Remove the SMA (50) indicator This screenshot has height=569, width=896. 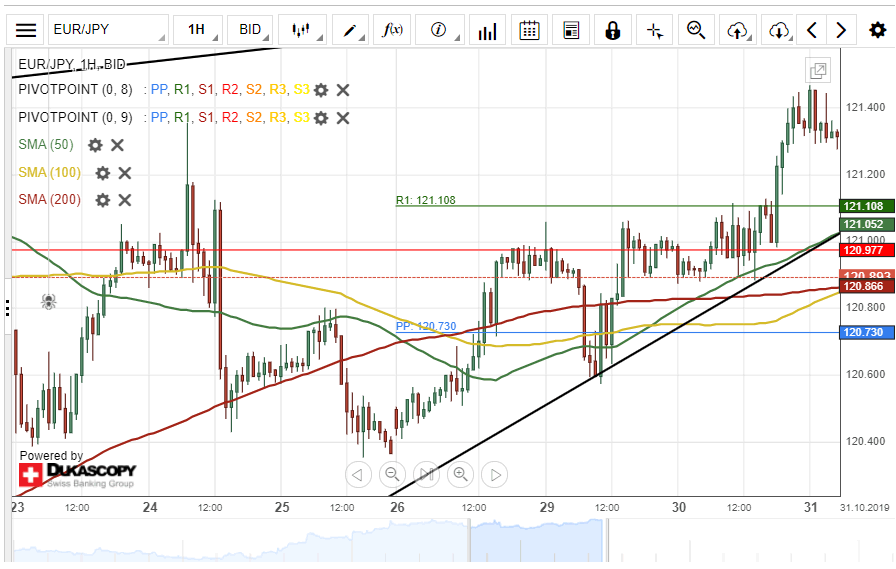pos(117,145)
